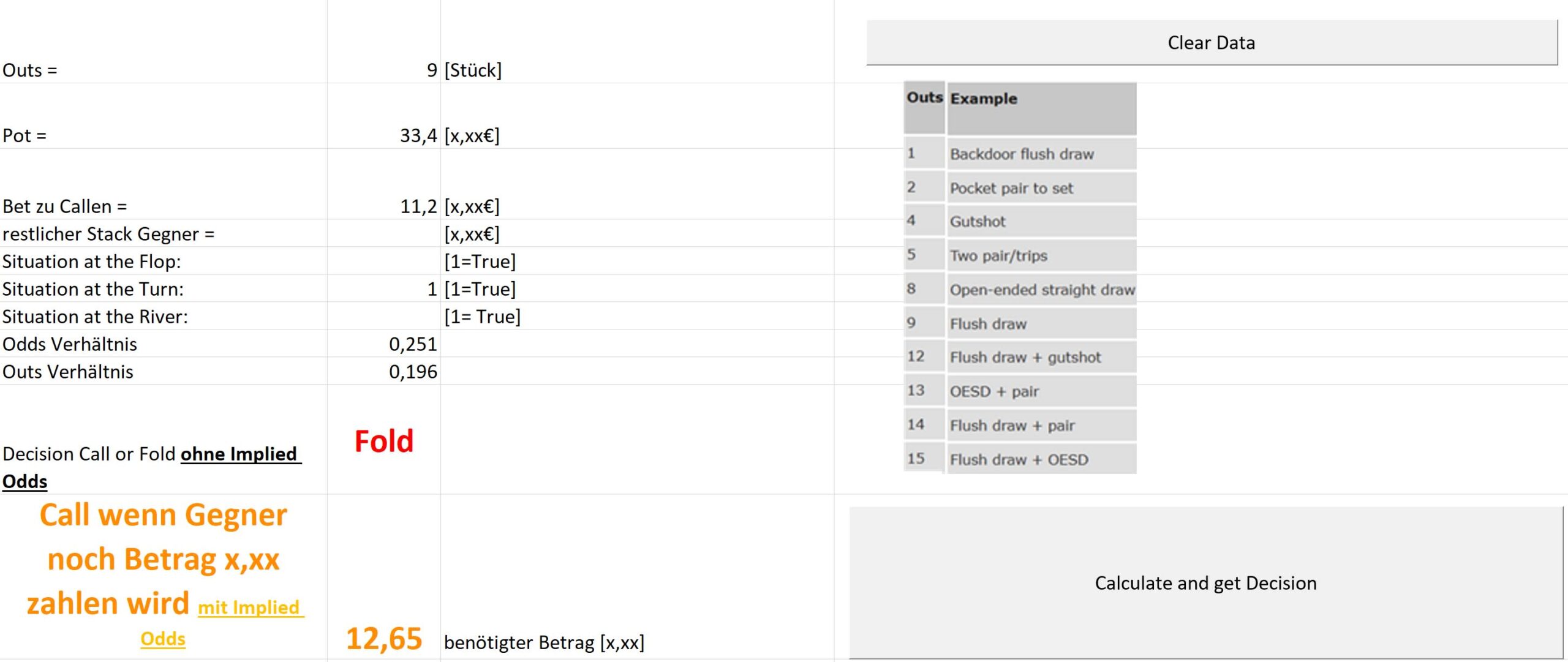
Task: Click Backdoor flush draw table row
Action: [x=1020, y=154]
